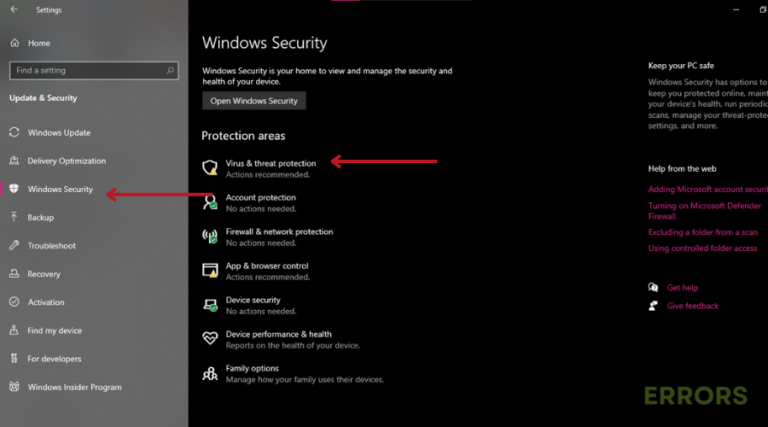Click into the Find a setting search box
Screen dimensions: 768x427
click(x=85, y=70)
